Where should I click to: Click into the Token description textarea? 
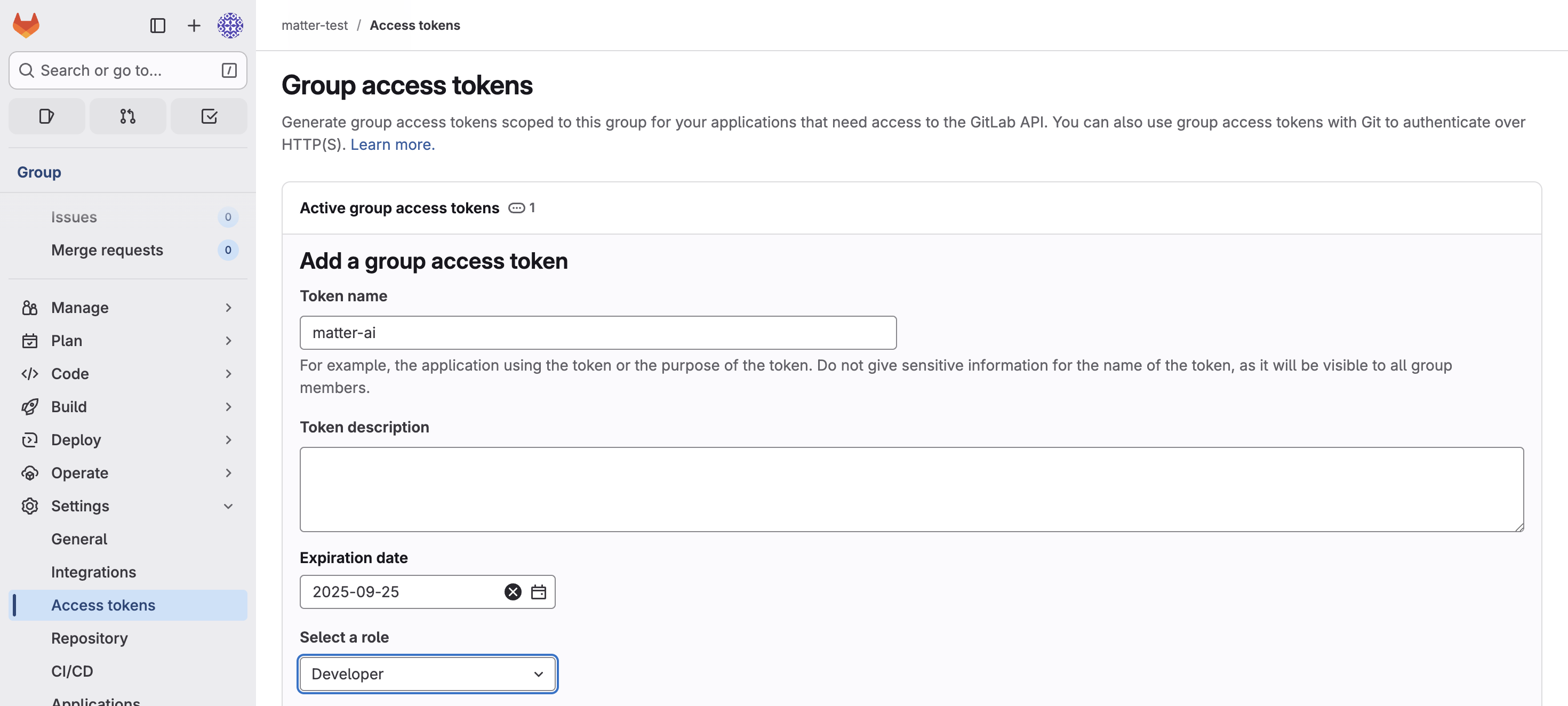tap(911, 490)
